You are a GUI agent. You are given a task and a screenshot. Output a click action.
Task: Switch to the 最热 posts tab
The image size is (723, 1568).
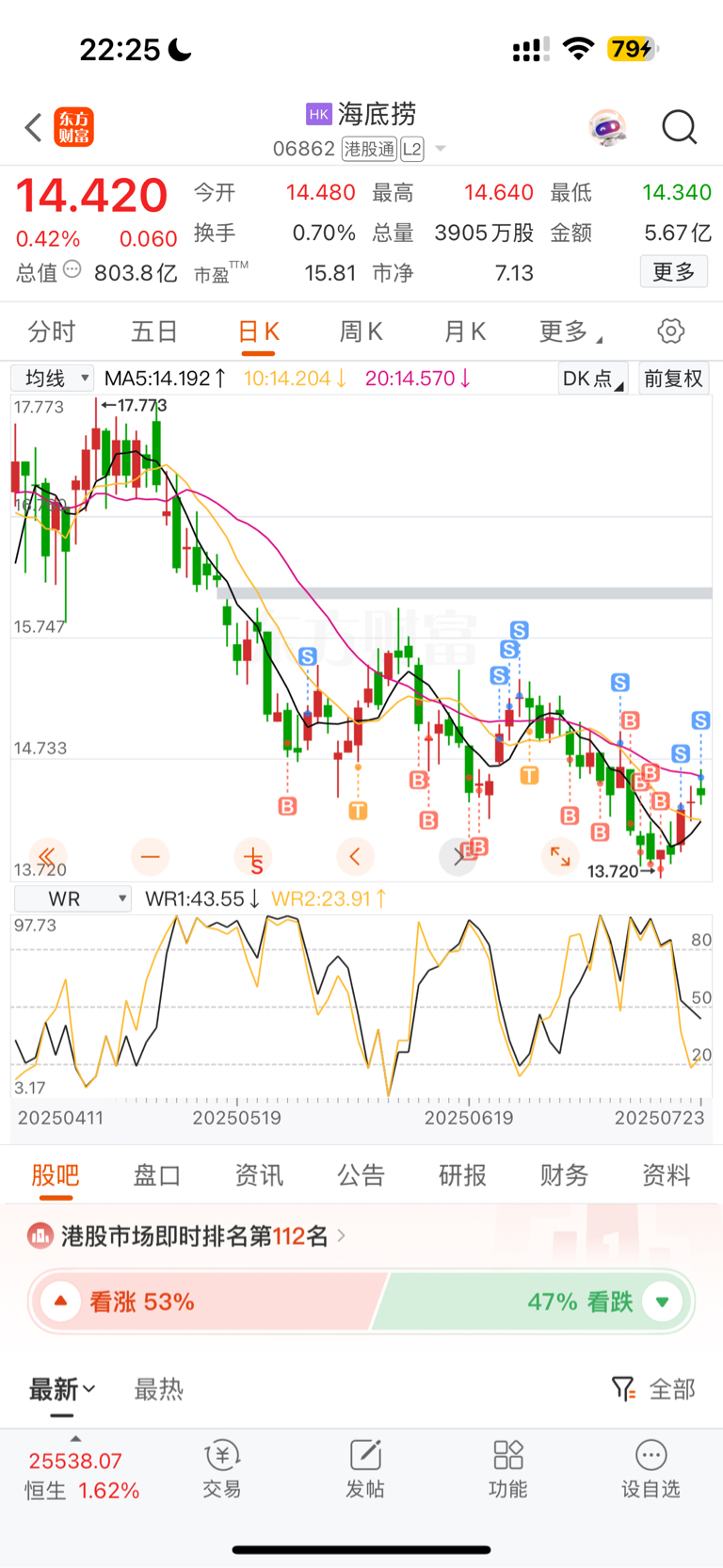click(x=158, y=1389)
